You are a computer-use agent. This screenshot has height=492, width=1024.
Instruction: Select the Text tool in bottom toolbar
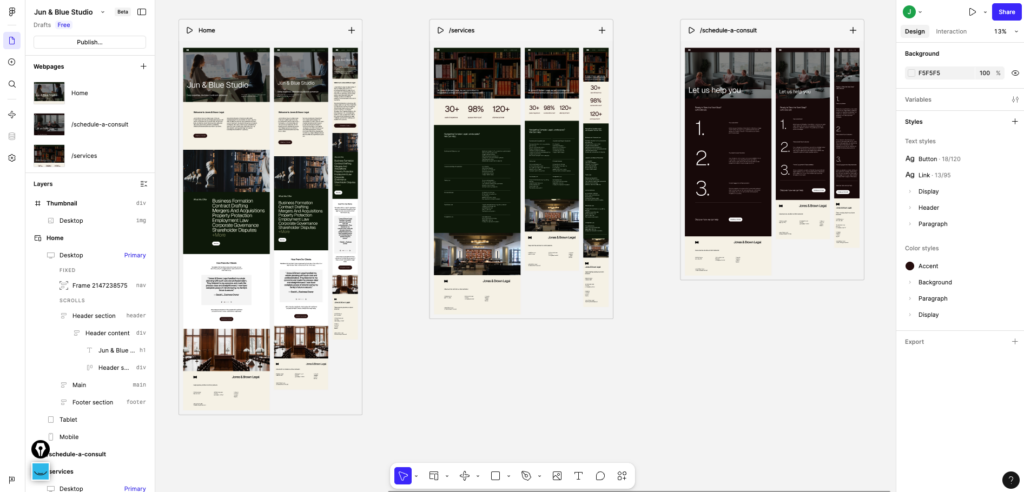coord(578,476)
